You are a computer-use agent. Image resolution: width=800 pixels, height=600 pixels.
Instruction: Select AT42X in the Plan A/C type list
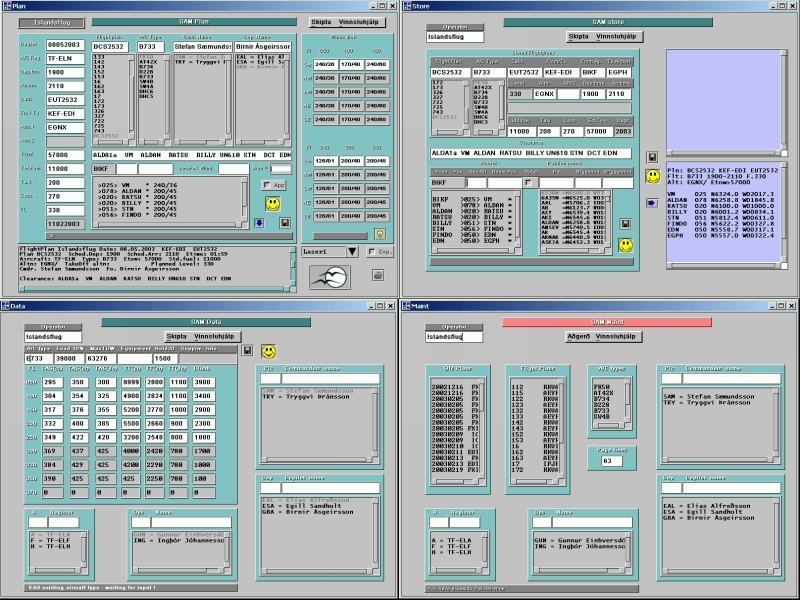[148, 63]
